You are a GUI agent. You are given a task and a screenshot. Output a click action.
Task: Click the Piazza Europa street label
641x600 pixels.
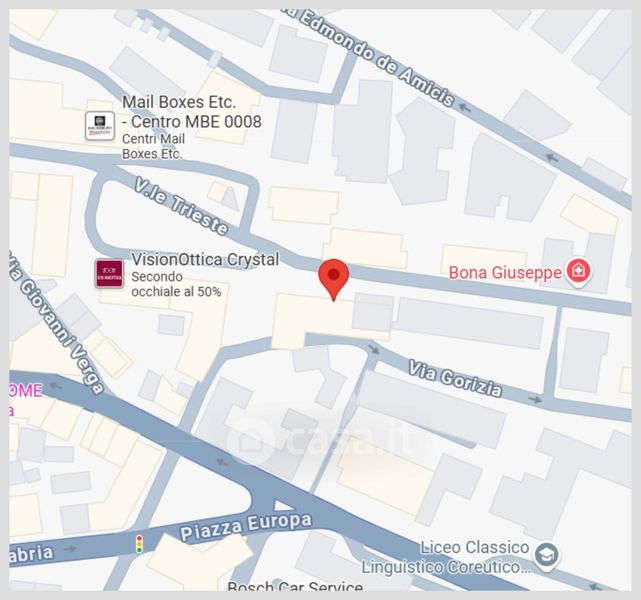click(x=246, y=526)
